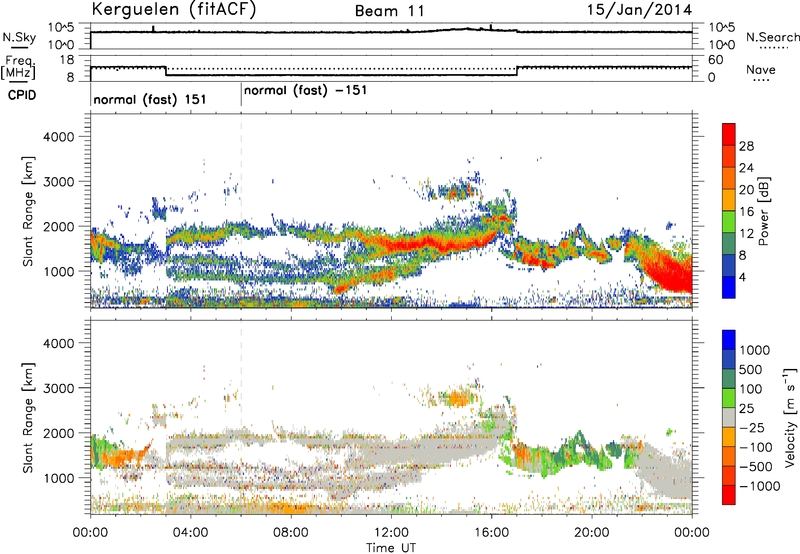Click 'Slant Range [km]' label of velocity panel
The width and height of the screenshot is (800, 554).
tap(28, 417)
